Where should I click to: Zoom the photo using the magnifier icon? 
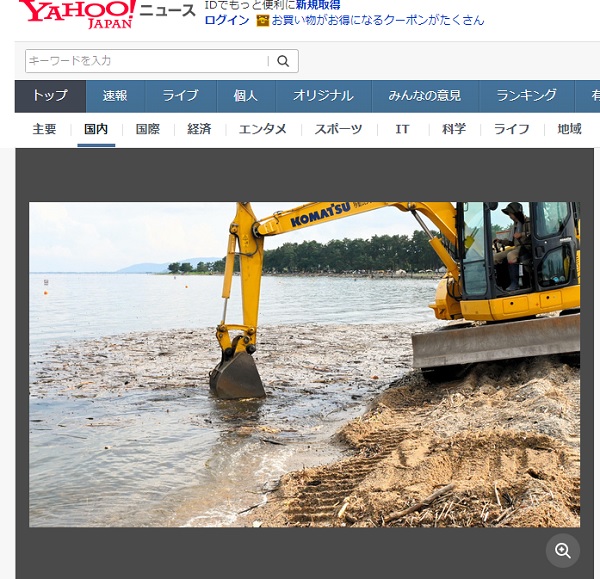pyautogui.click(x=562, y=550)
